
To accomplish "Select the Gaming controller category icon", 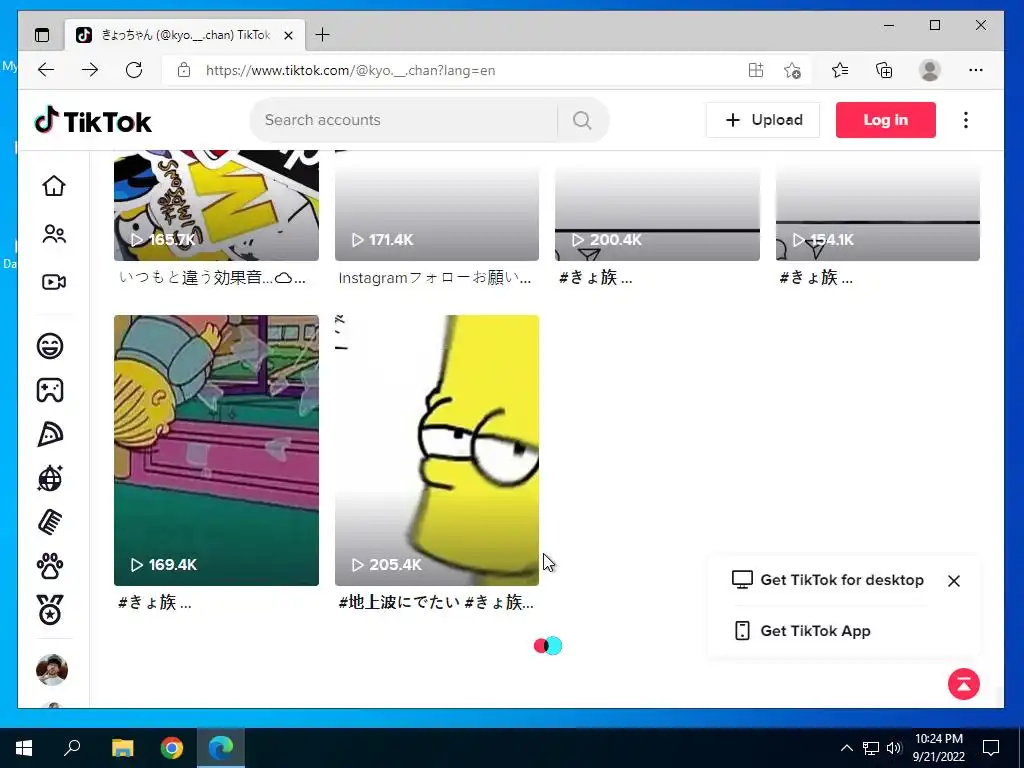I will click(x=50, y=390).
